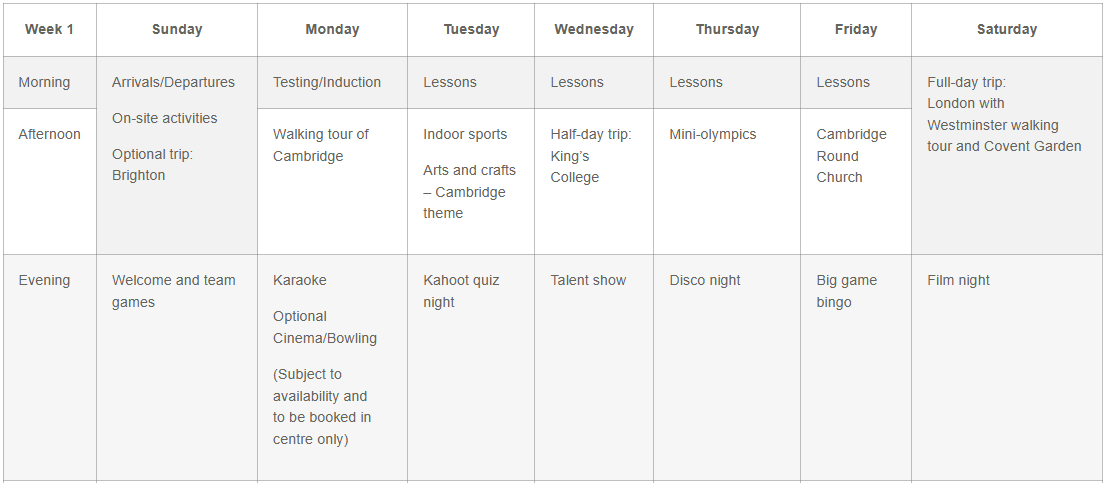Image resolution: width=1105 pixels, height=483 pixels.
Task: Select Walking tour of Cambridge cell
Action: [x=321, y=146]
